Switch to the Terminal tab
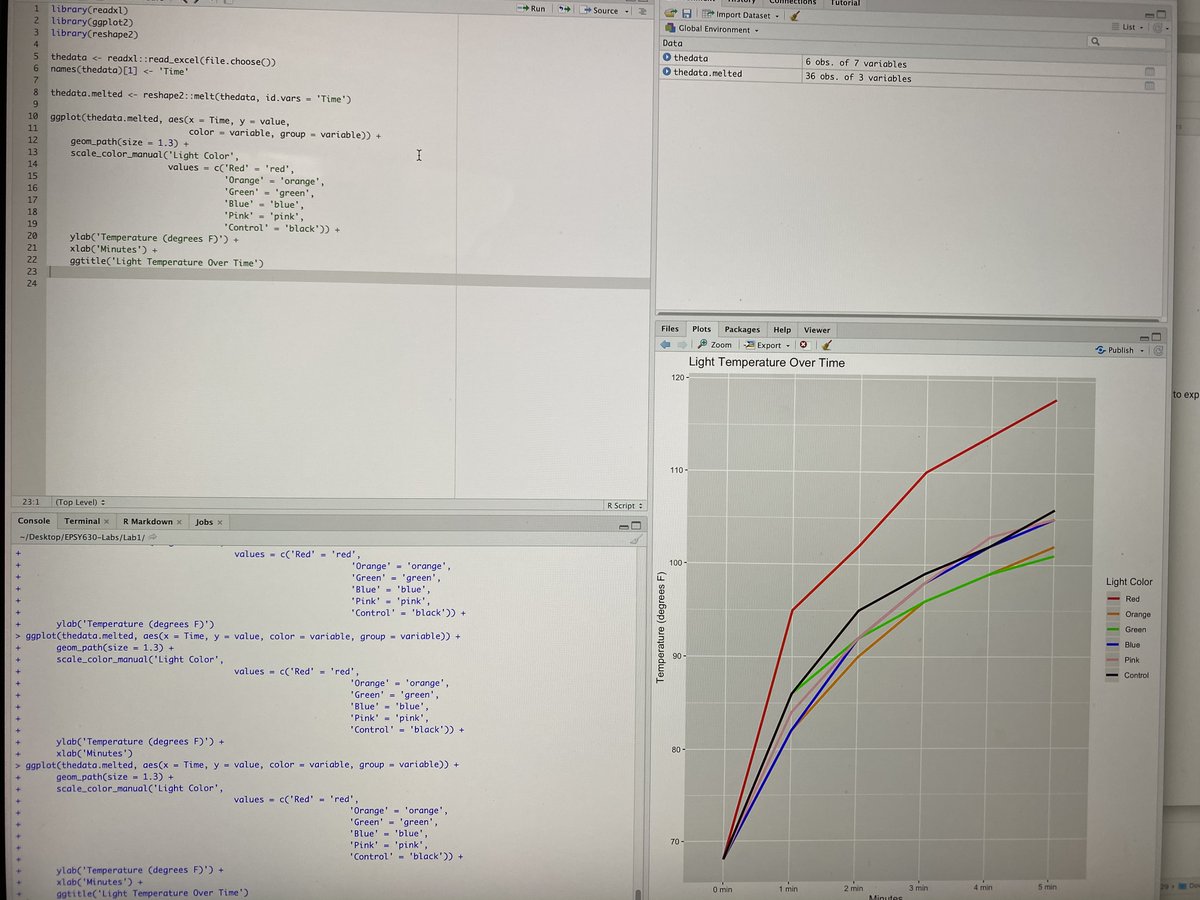Viewport: 1200px width, 900px height. point(82,521)
